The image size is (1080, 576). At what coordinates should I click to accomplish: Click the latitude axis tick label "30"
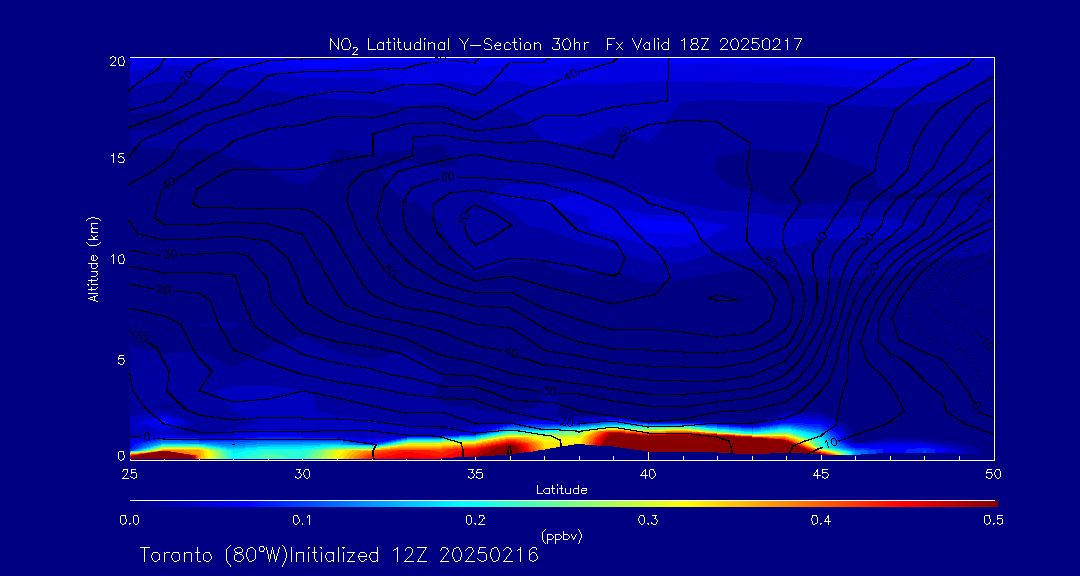coord(302,474)
